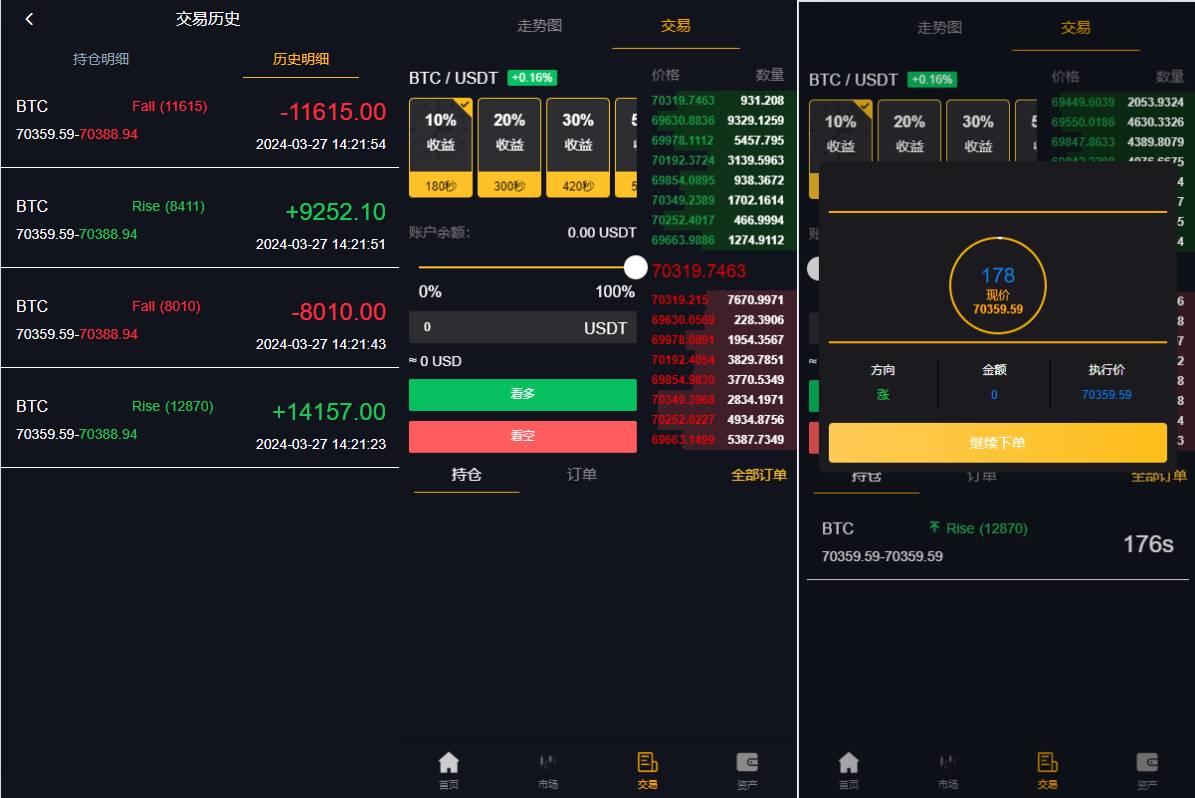Open the 走势图 tab in middle panel
The image size is (1195, 798).
539,26
